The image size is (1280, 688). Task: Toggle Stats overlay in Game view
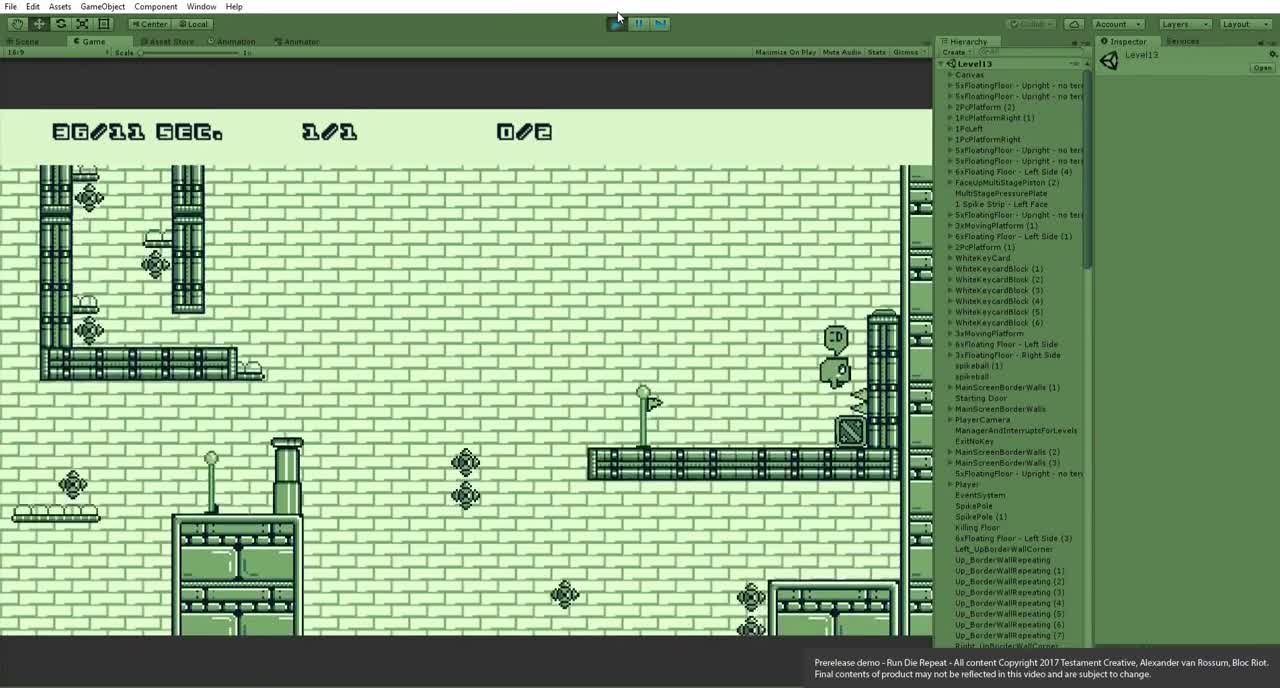[877, 52]
